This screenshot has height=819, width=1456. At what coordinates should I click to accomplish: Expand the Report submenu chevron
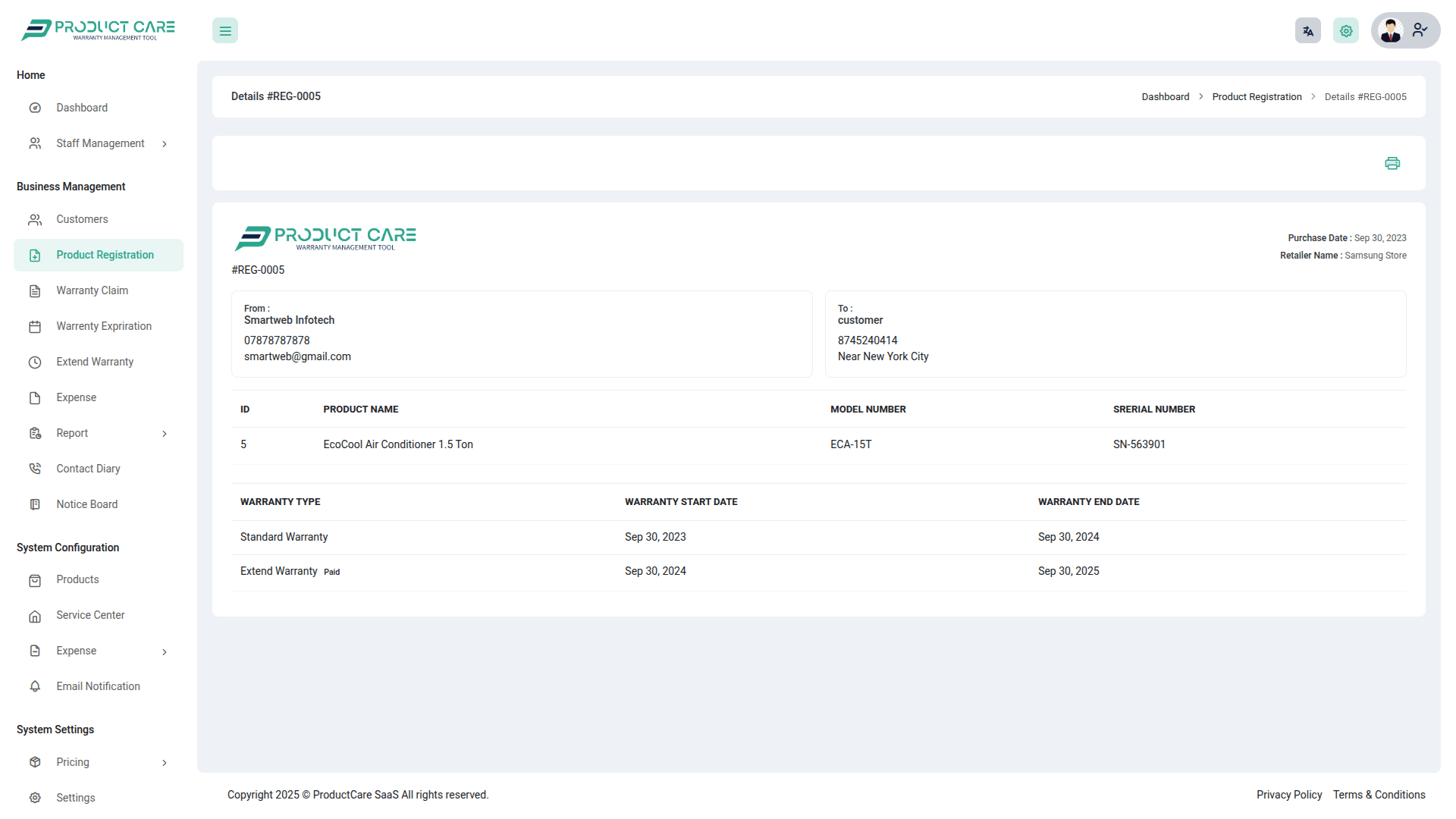point(164,434)
